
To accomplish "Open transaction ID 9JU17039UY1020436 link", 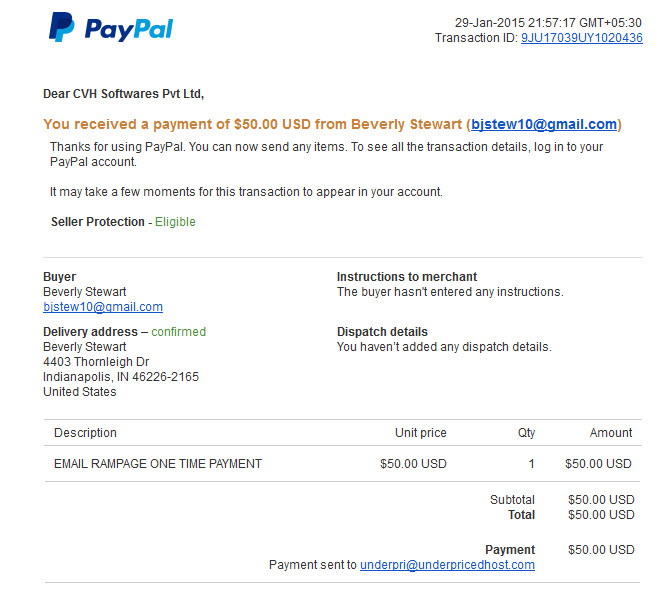I will coord(582,38).
